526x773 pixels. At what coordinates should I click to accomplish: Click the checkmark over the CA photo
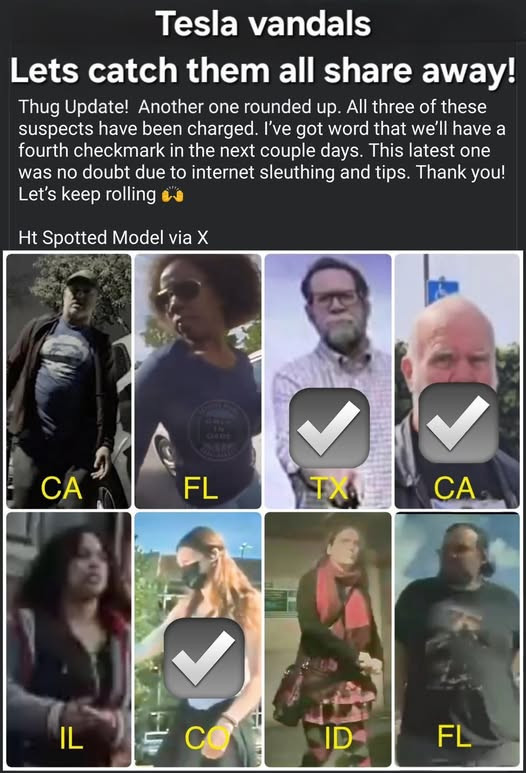[x=457, y=423]
